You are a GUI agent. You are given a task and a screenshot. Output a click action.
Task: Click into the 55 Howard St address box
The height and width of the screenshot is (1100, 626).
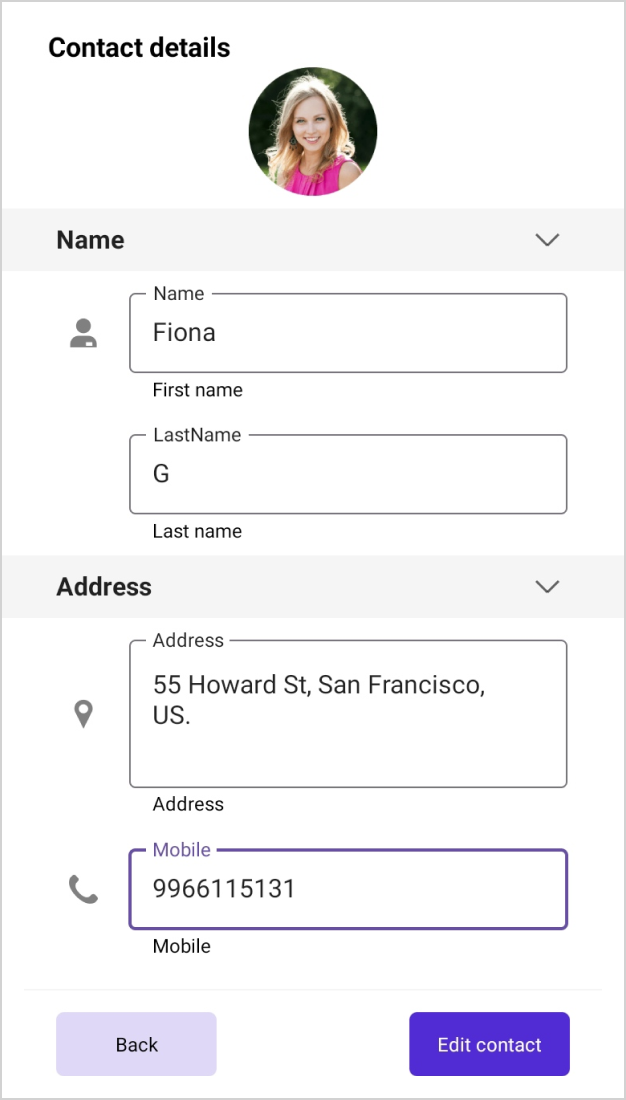tap(348, 714)
